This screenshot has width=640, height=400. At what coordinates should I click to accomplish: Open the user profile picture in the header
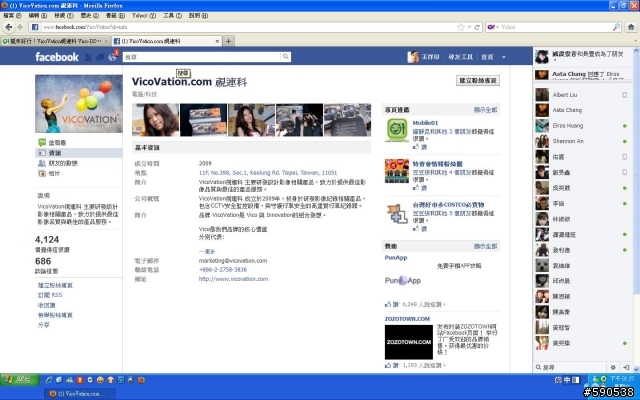click(x=413, y=57)
